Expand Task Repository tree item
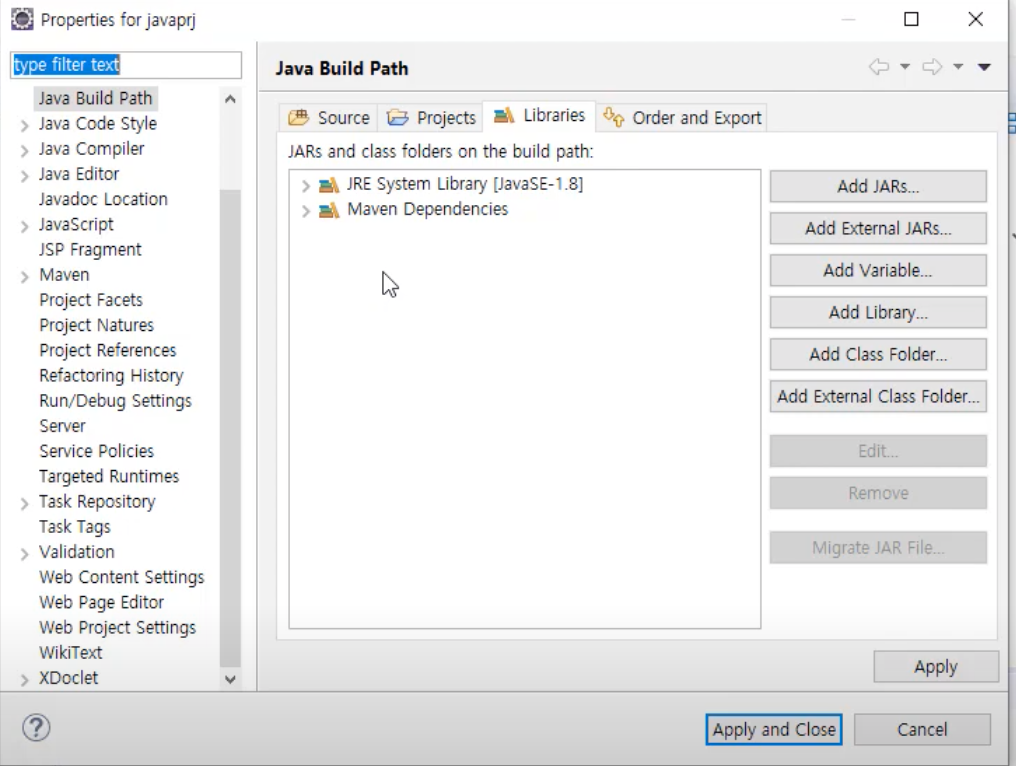 click(25, 504)
